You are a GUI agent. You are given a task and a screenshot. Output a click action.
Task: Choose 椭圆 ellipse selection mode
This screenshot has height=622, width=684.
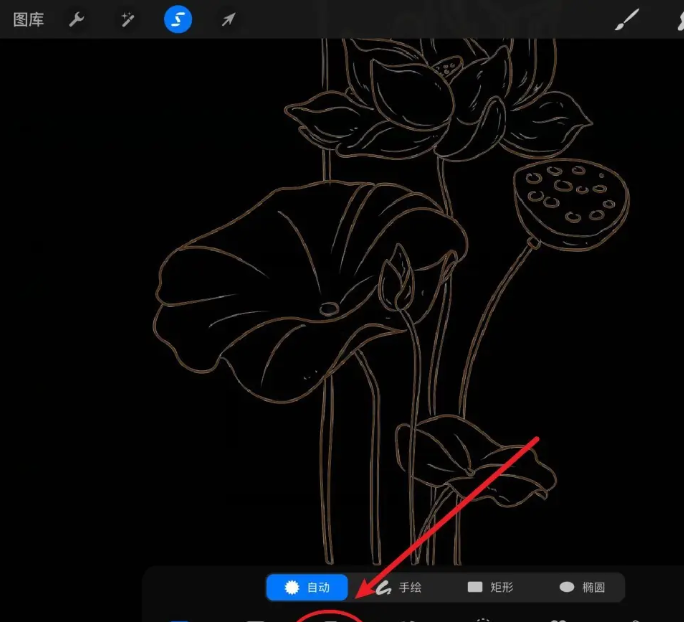[x=582, y=587]
